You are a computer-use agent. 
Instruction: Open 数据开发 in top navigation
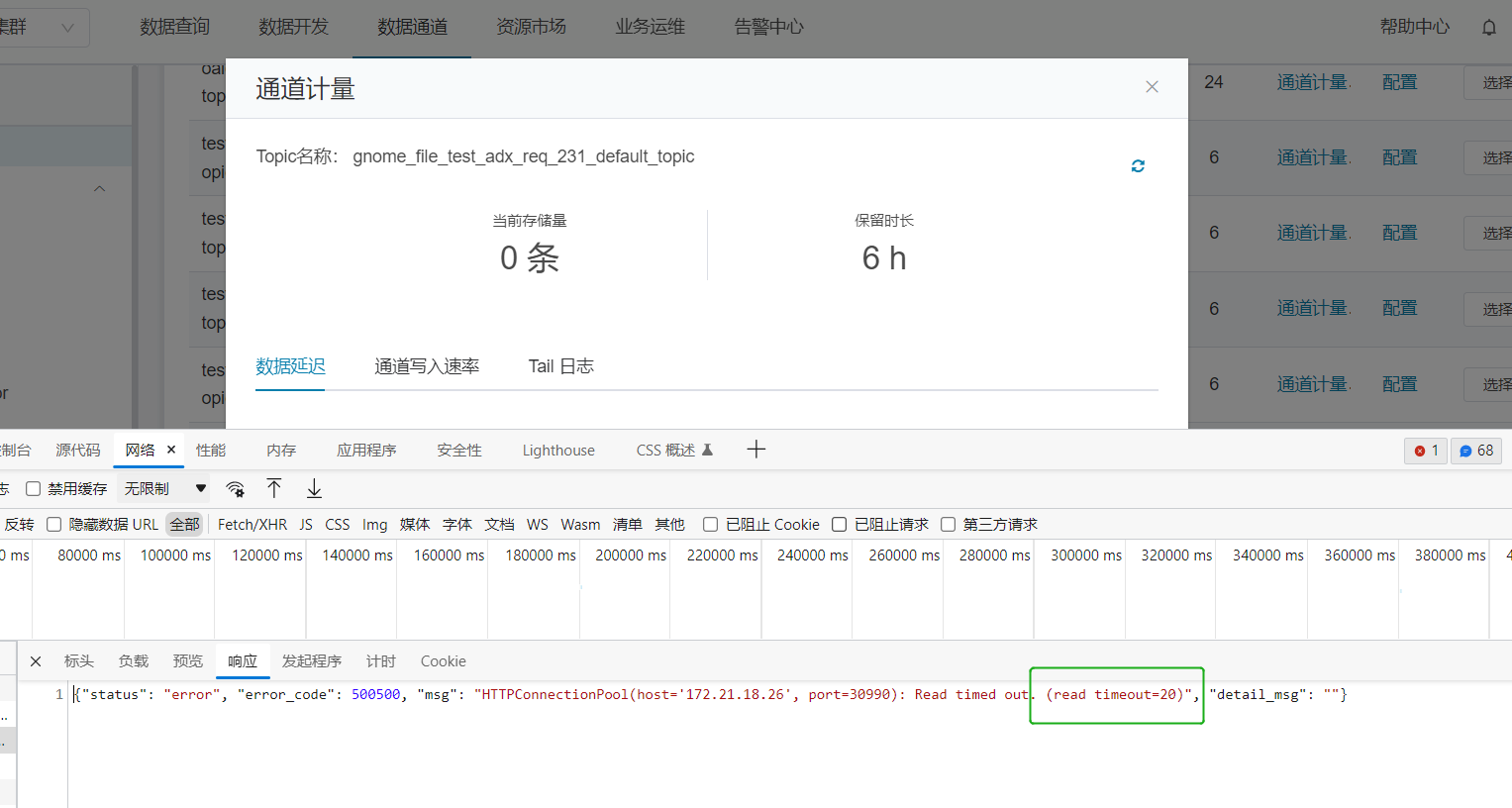click(x=293, y=27)
